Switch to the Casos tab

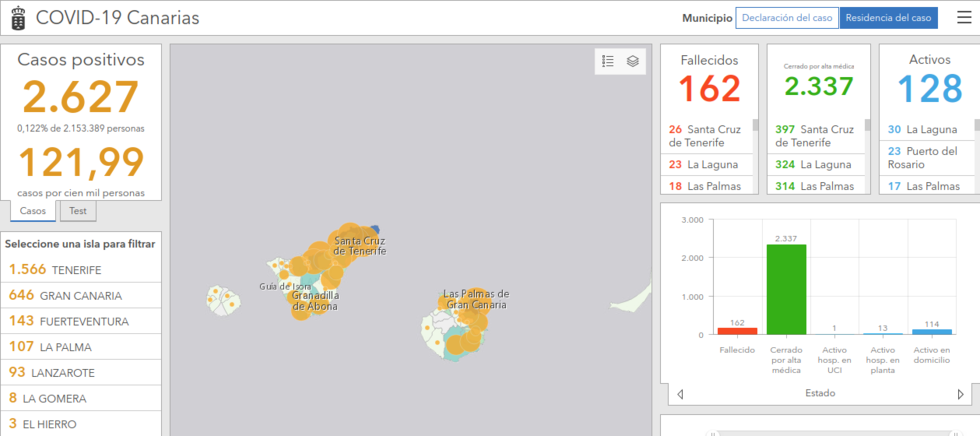coord(33,211)
